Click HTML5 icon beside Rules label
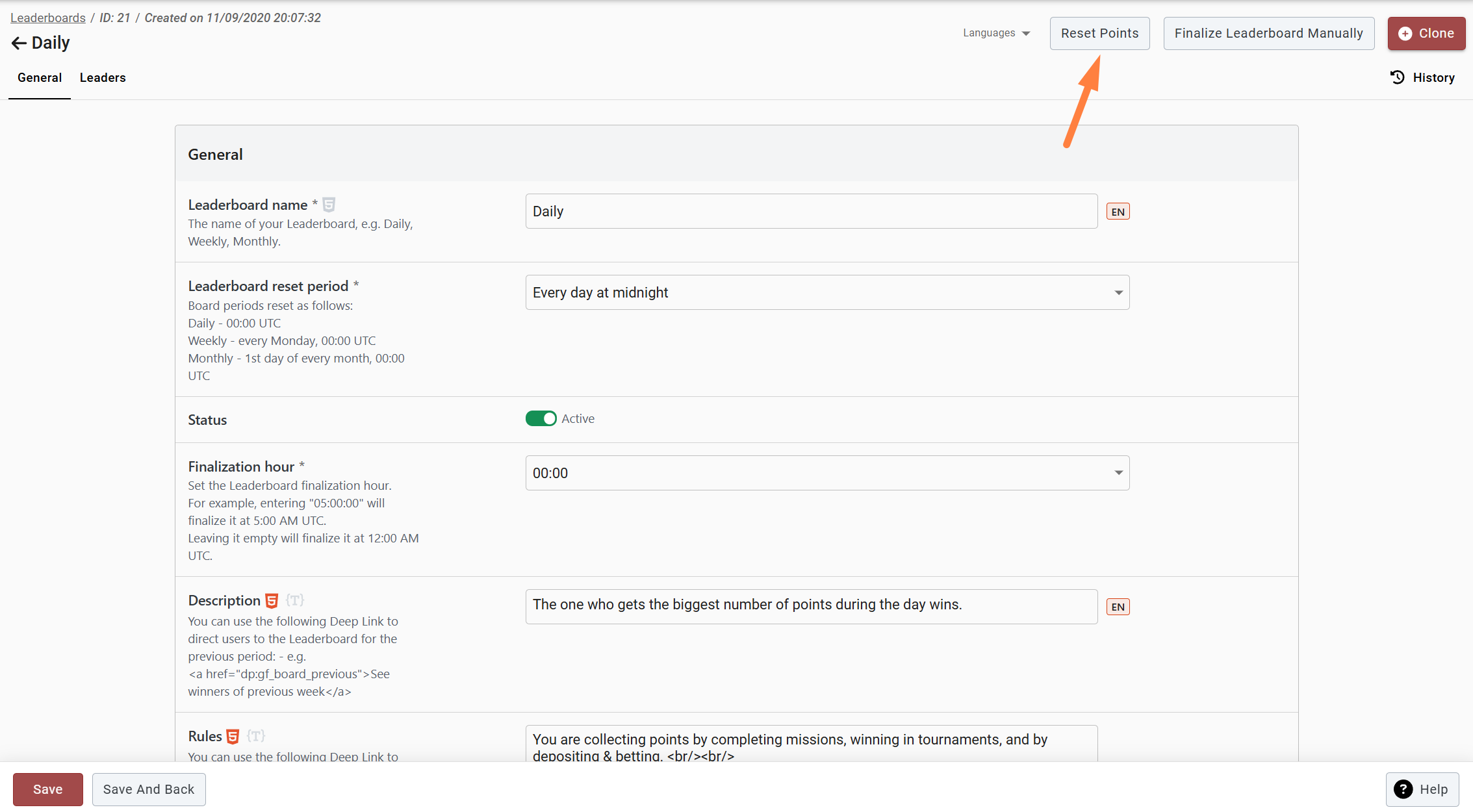Screen dimensions: 1473x812 [233, 737]
